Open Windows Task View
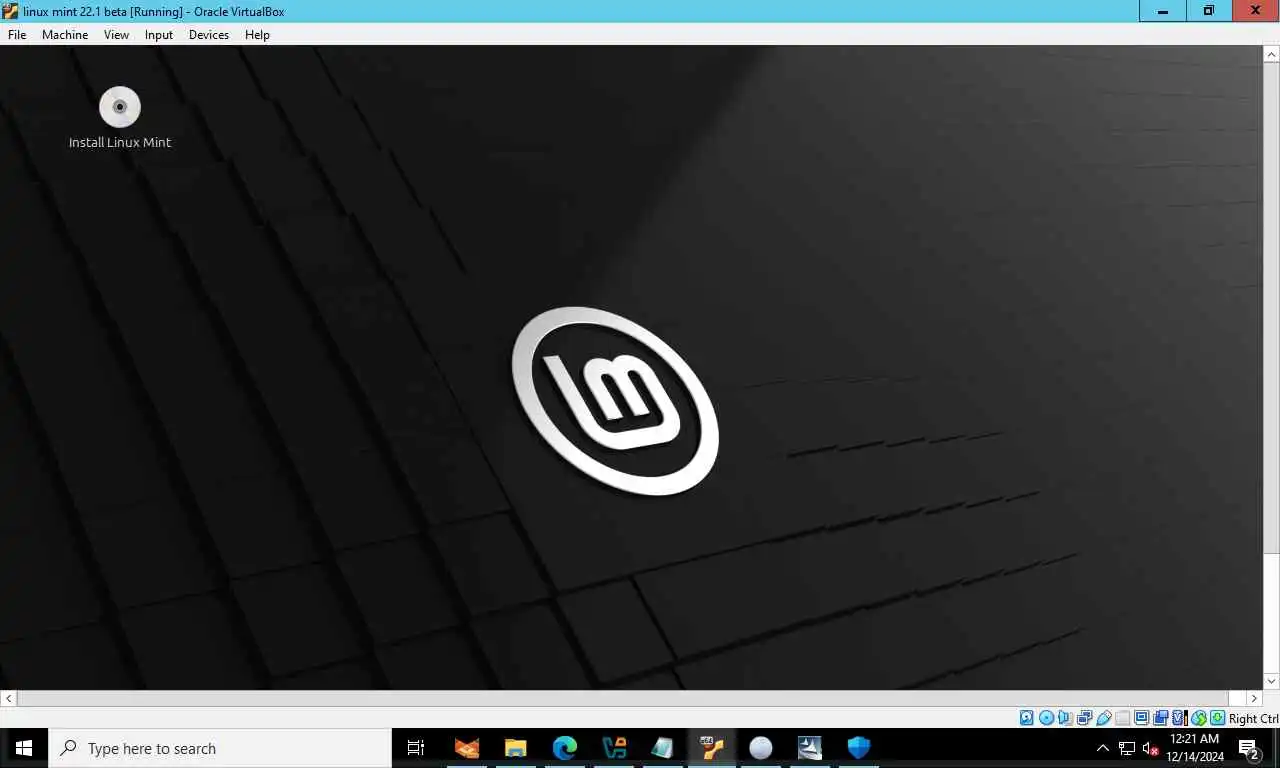The image size is (1280, 768). tap(416, 748)
